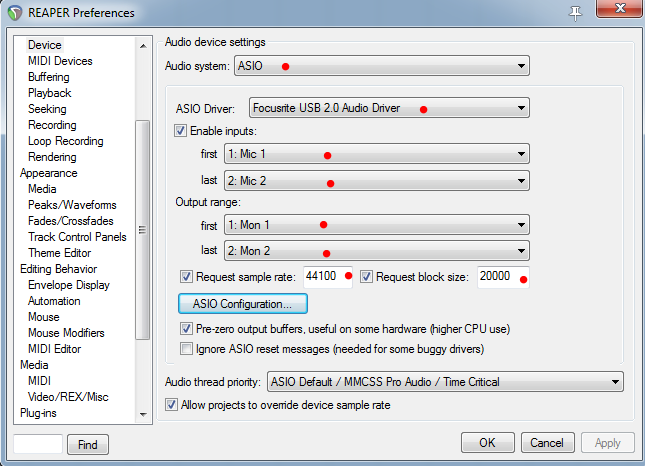Toggle the Enable inputs checkbox
Viewport: 645px width, 466px height.
click(180, 131)
